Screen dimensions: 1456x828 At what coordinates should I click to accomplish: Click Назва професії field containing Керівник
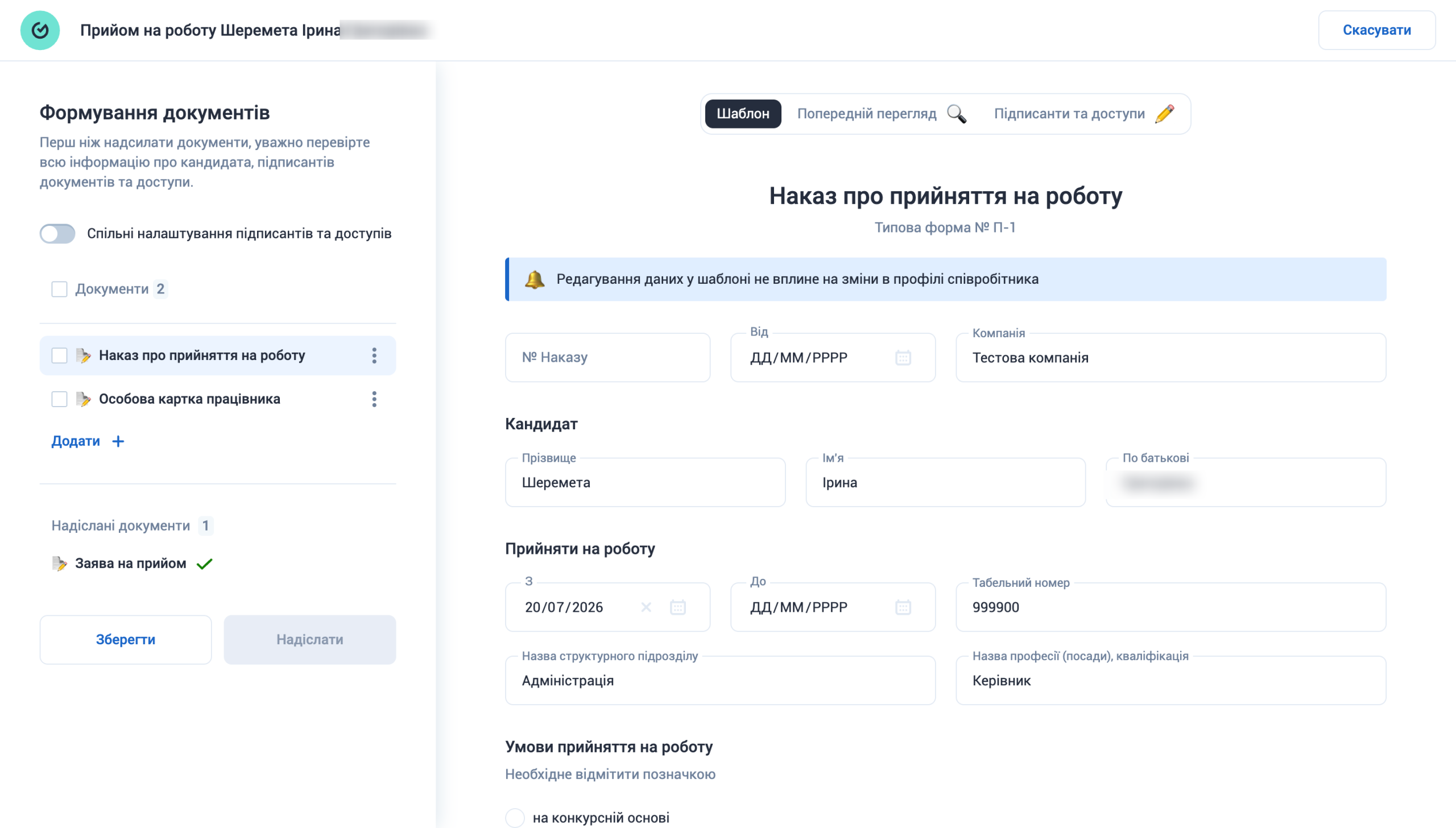coord(1170,681)
